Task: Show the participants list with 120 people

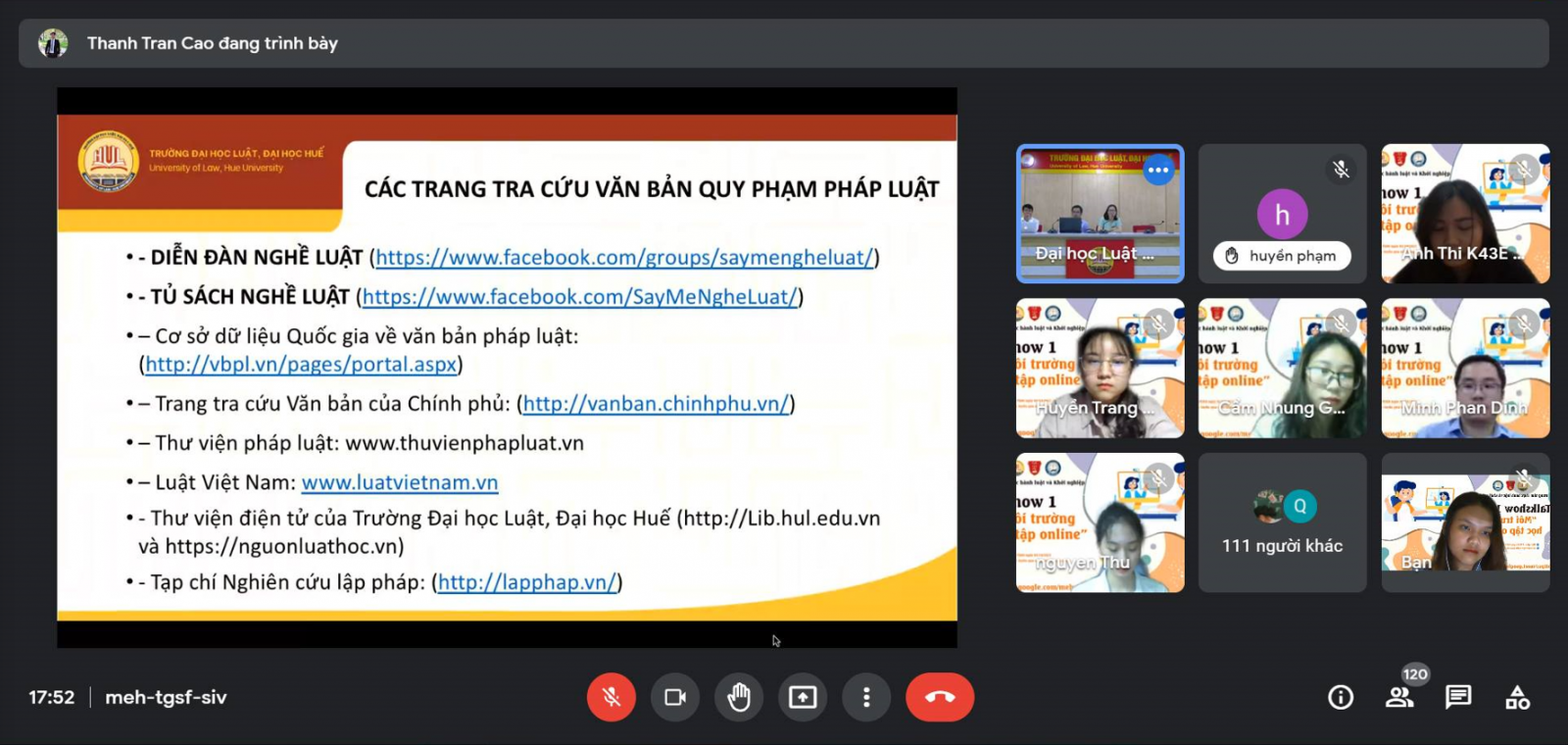Action: [1399, 697]
